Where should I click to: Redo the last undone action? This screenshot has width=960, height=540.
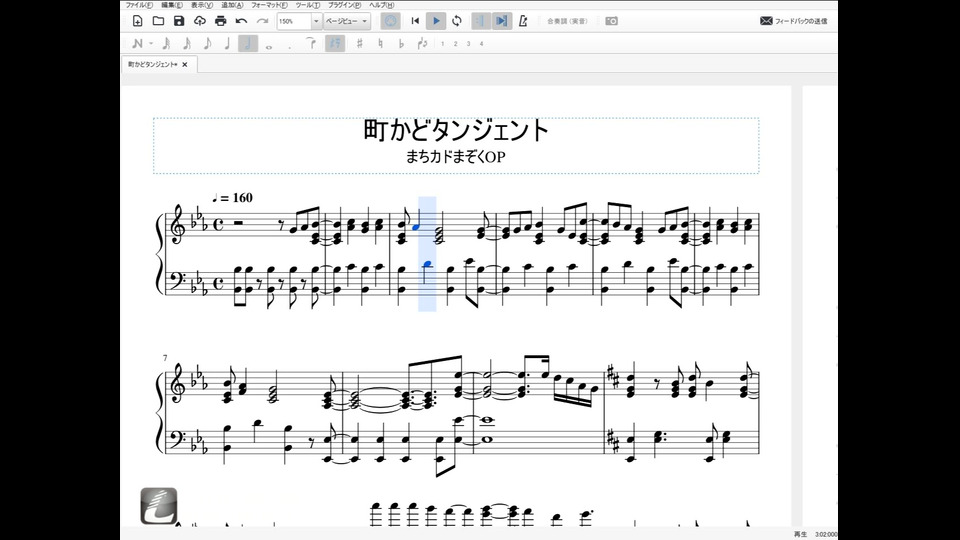[262, 21]
